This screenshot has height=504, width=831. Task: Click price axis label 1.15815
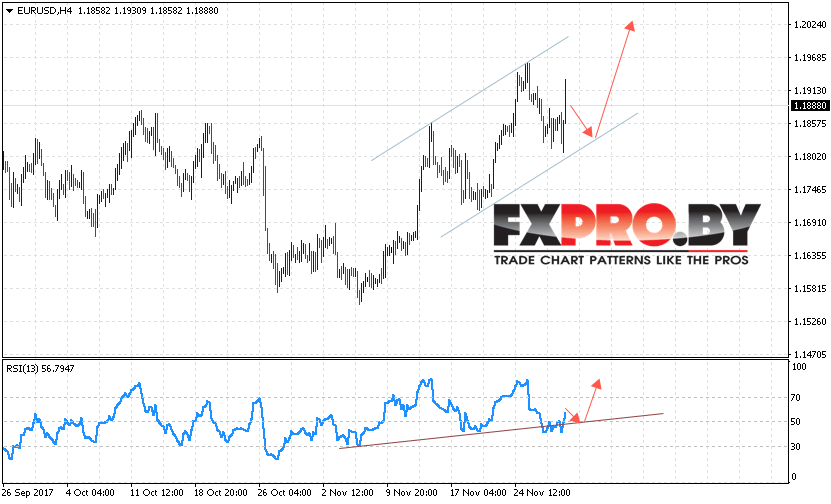pos(810,289)
